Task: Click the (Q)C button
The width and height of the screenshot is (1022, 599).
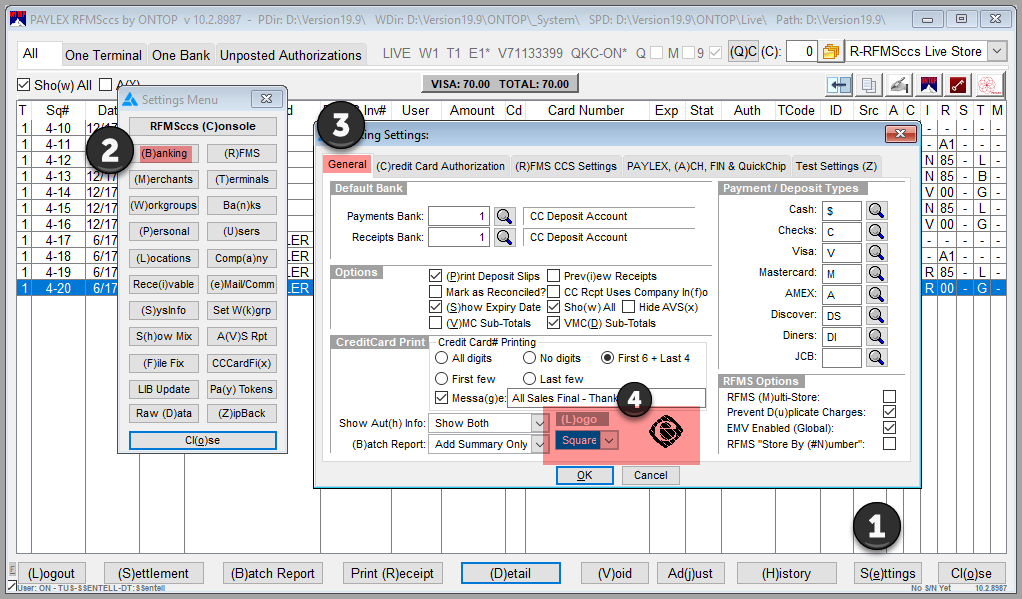Action: pos(743,51)
